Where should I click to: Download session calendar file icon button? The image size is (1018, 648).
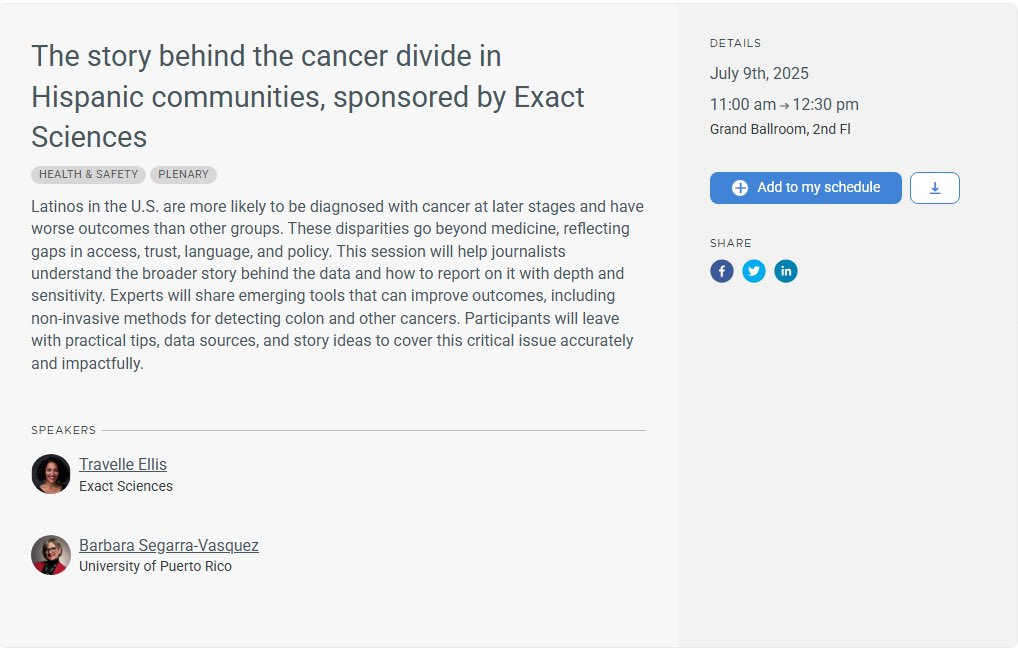pos(934,188)
